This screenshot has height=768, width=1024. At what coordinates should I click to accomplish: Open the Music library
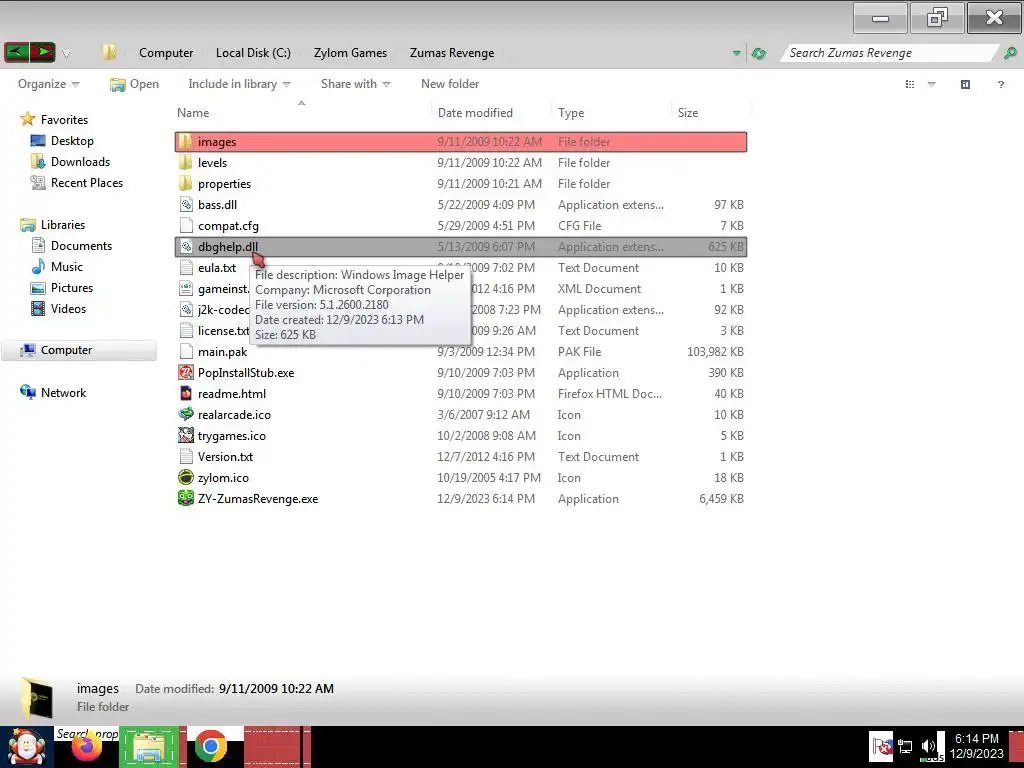[x=67, y=266]
